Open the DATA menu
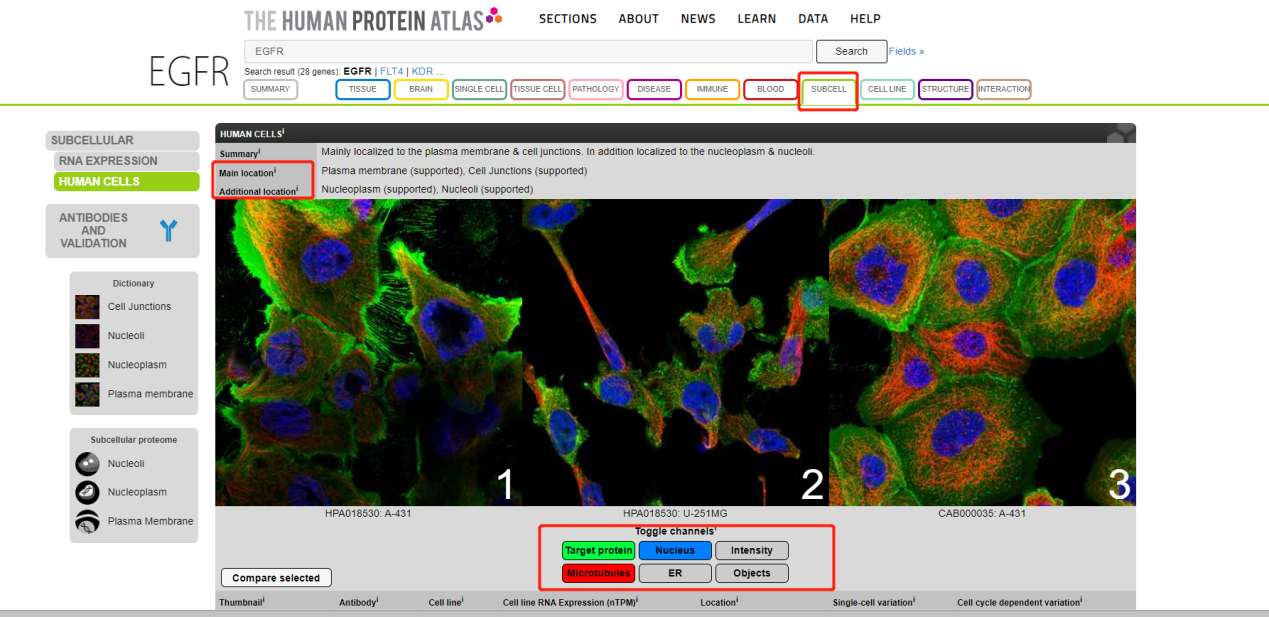Viewport: 1269px width, 617px height. 812,19
